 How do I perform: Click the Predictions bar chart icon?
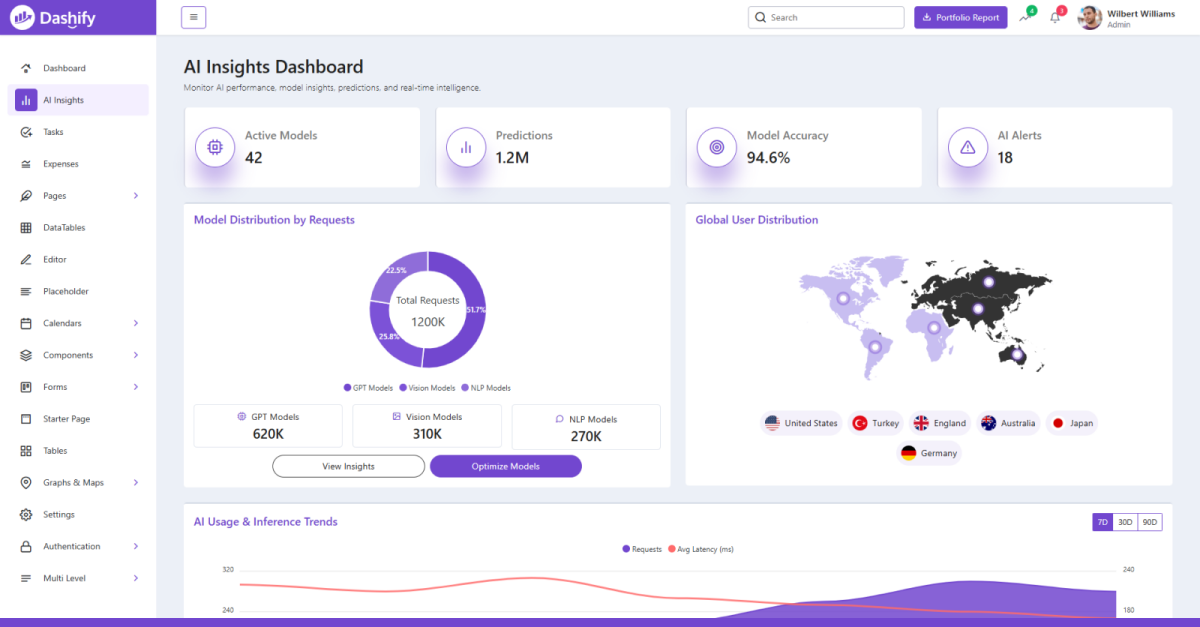[466, 147]
